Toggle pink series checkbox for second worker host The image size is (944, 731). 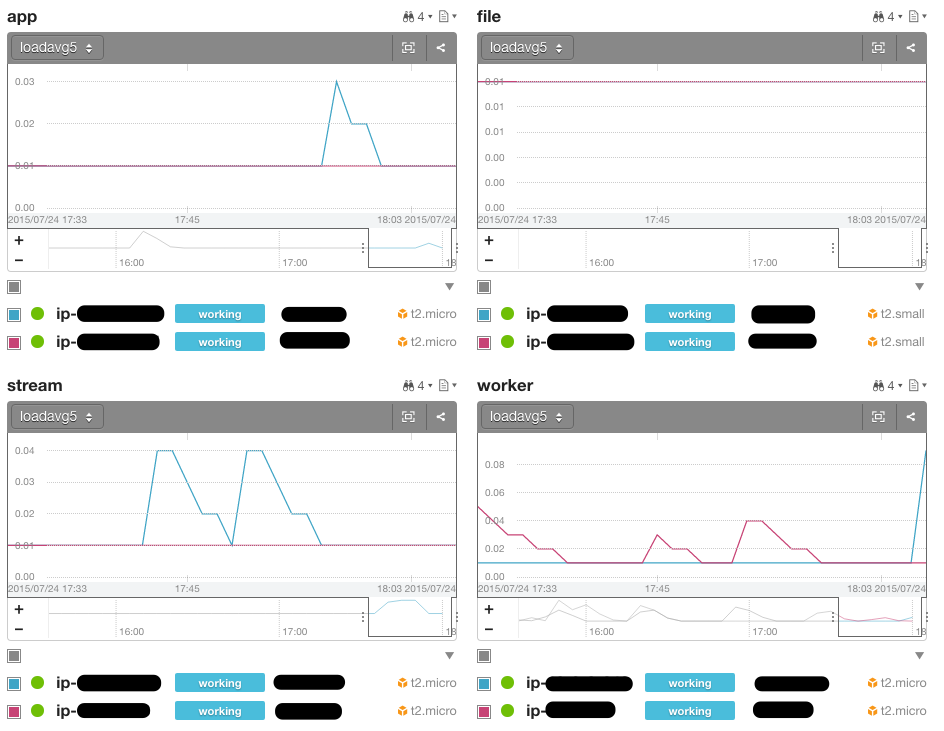[x=484, y=712]
